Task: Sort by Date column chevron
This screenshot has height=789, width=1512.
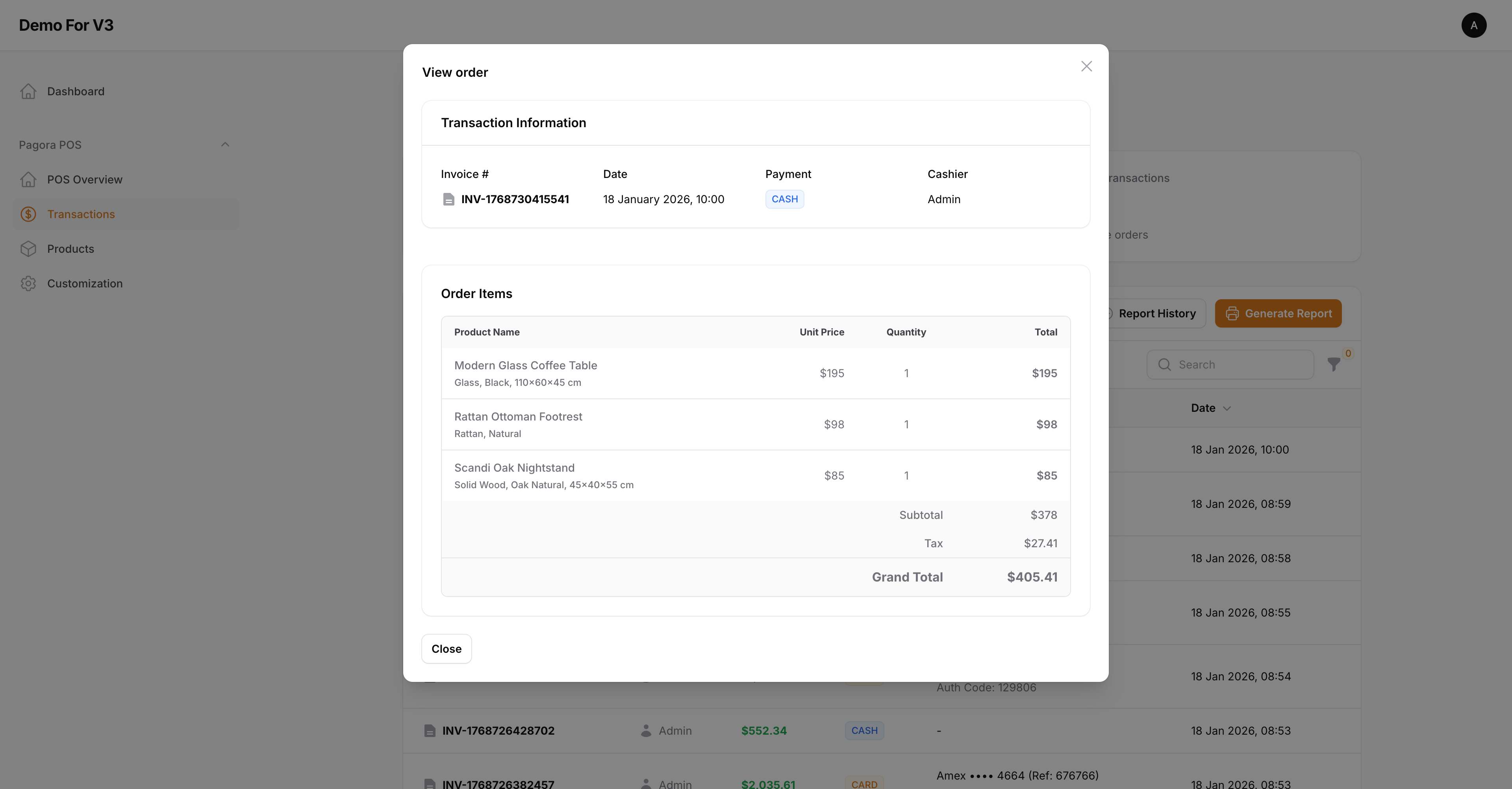Action: [1227, 409]
